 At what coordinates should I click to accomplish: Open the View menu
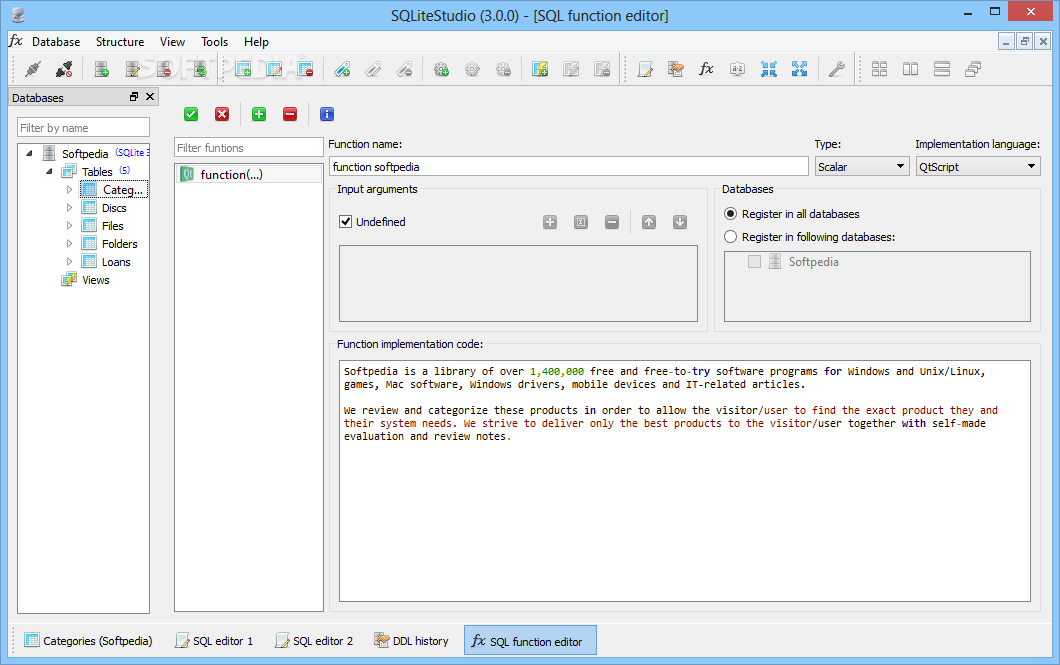click(x=172, y=42)
